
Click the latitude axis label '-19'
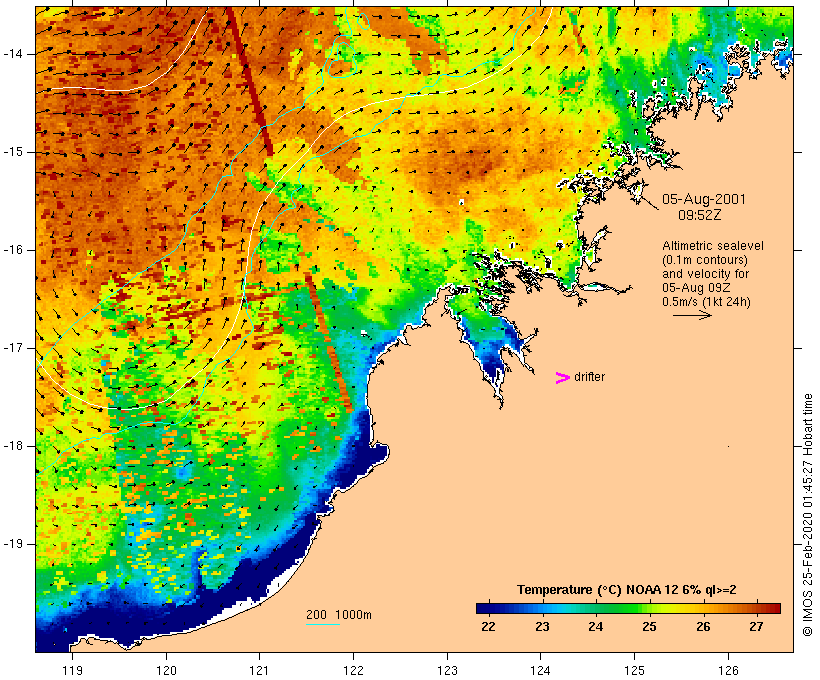[13, 544]
